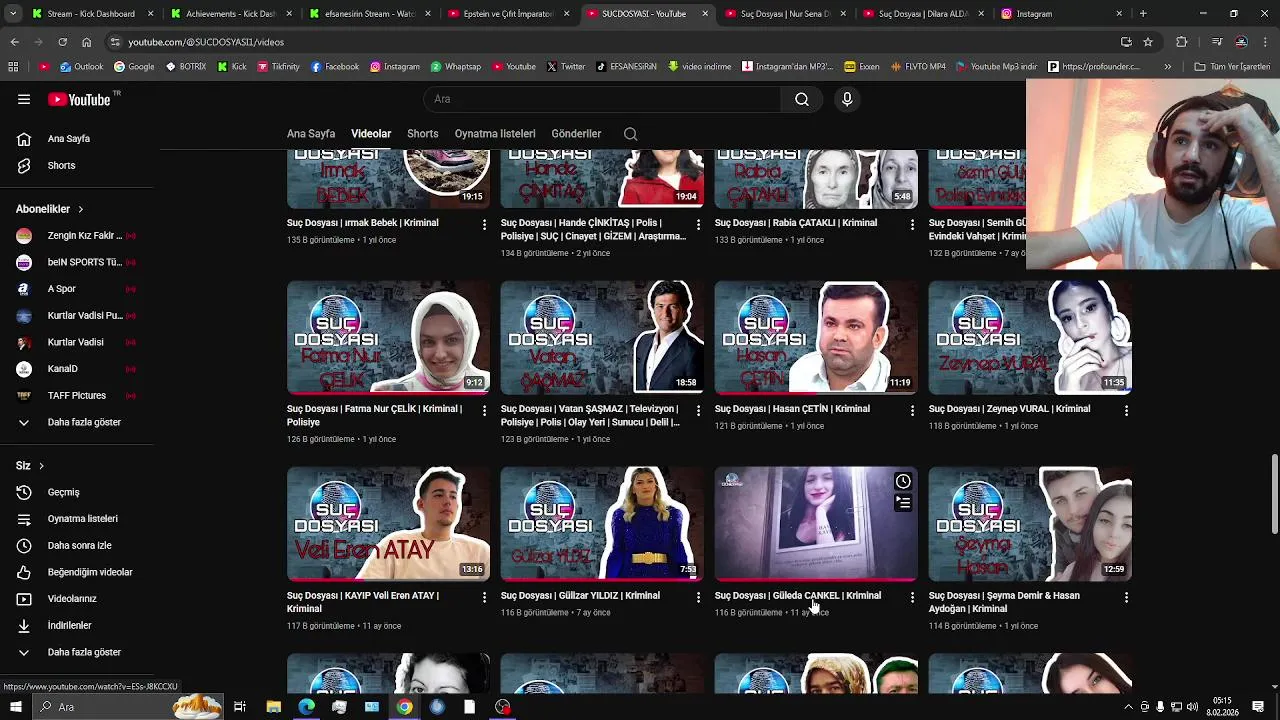The height and width of the screenshot is (720, 1280).
Task: Switch to Shorts channel tab
Action: coord(422,134)
